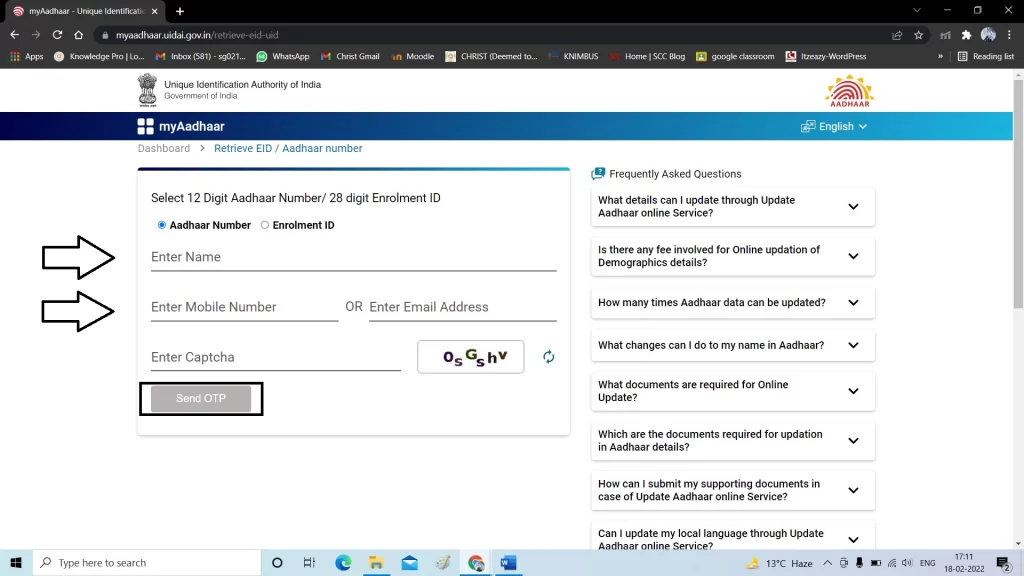Select the Aadhaar Number radio button
Screen dimensions: 1024x576
(162, 225)
